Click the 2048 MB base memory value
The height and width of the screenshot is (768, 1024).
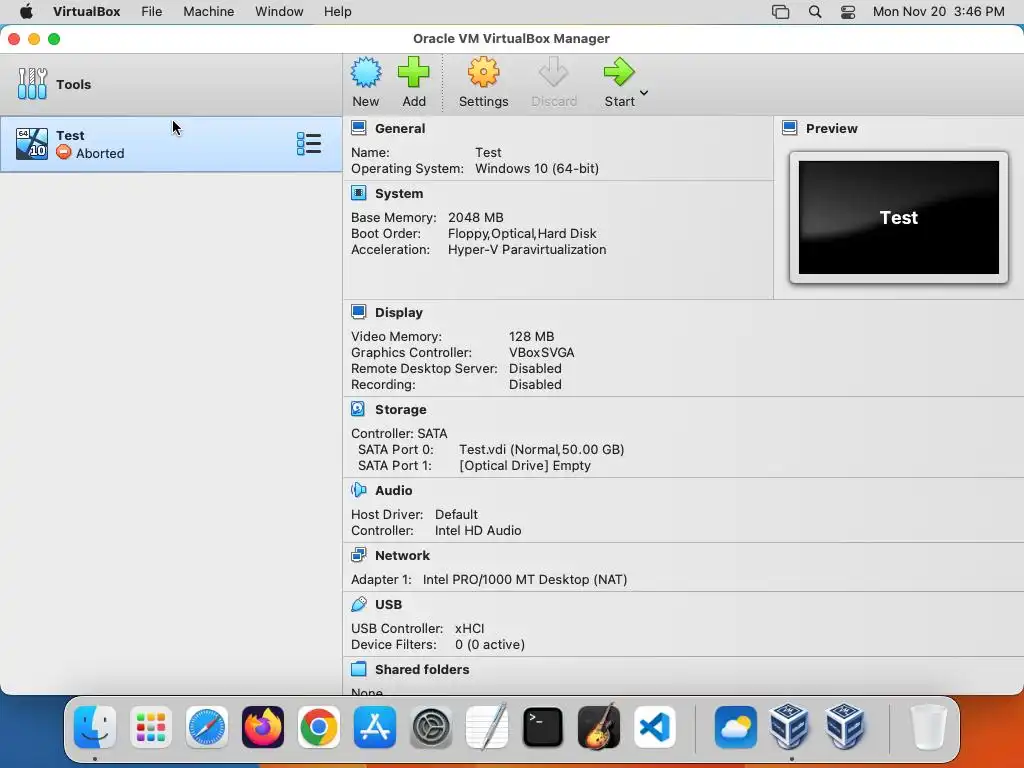pos(475,217)
